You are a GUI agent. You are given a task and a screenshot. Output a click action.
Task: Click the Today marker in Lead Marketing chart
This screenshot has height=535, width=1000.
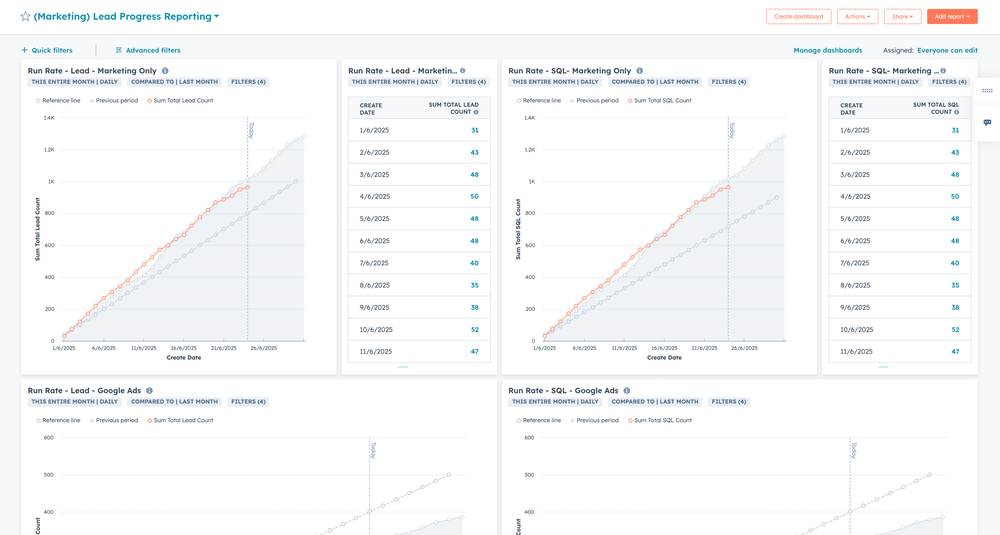click(251, 130)
